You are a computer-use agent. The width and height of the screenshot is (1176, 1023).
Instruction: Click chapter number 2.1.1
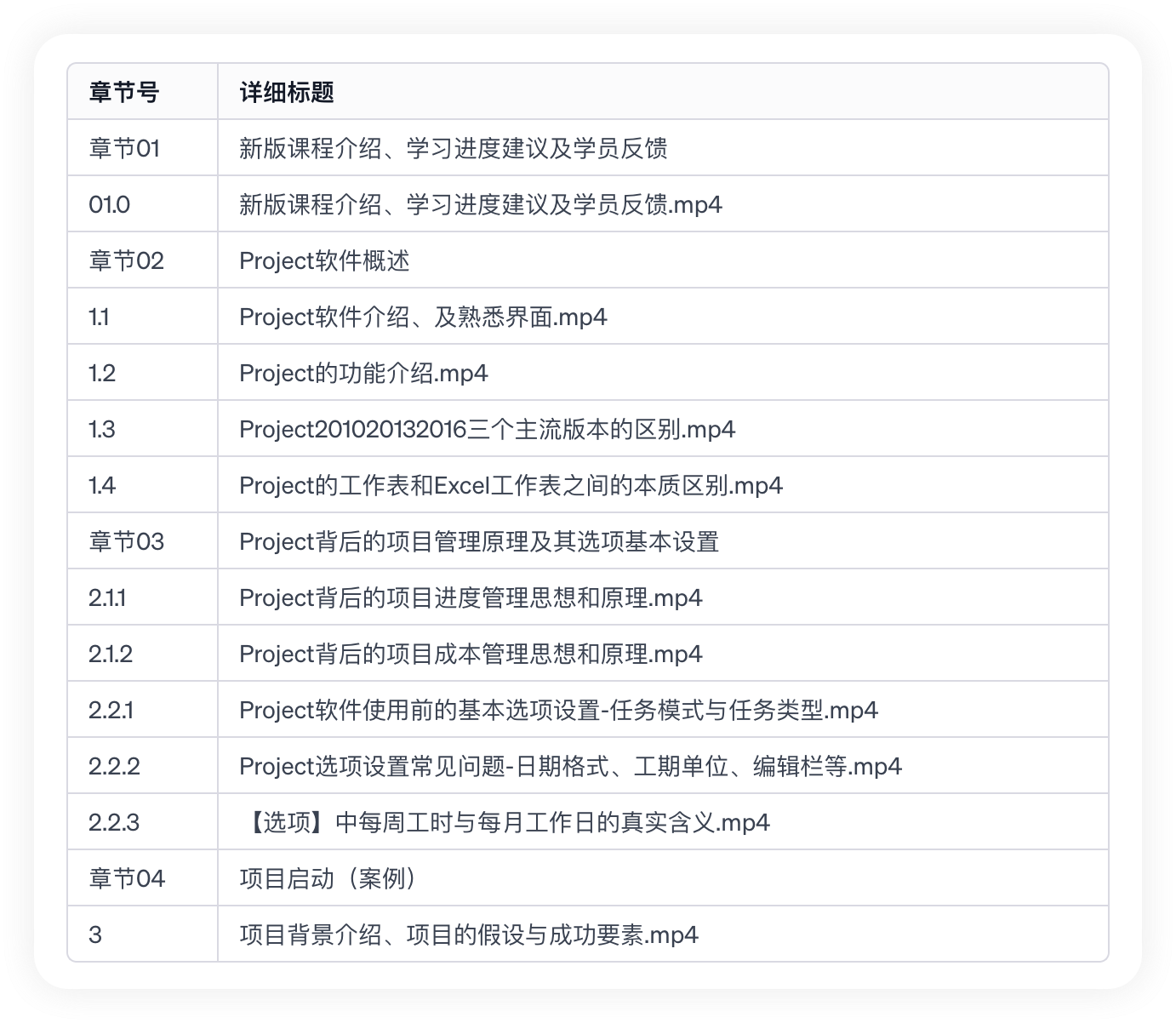(x=107, y=597)
